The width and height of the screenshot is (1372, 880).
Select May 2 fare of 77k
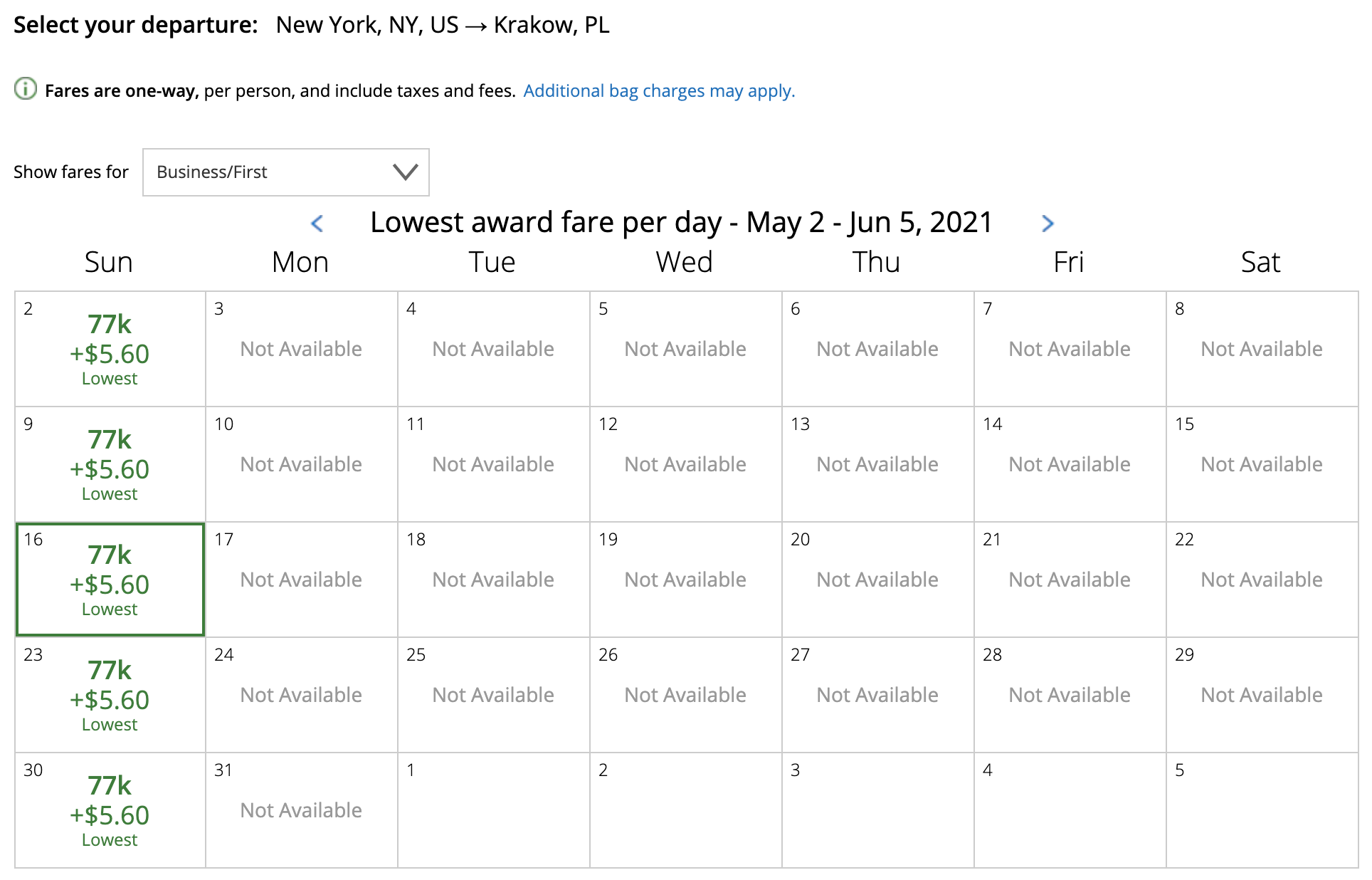110,349
